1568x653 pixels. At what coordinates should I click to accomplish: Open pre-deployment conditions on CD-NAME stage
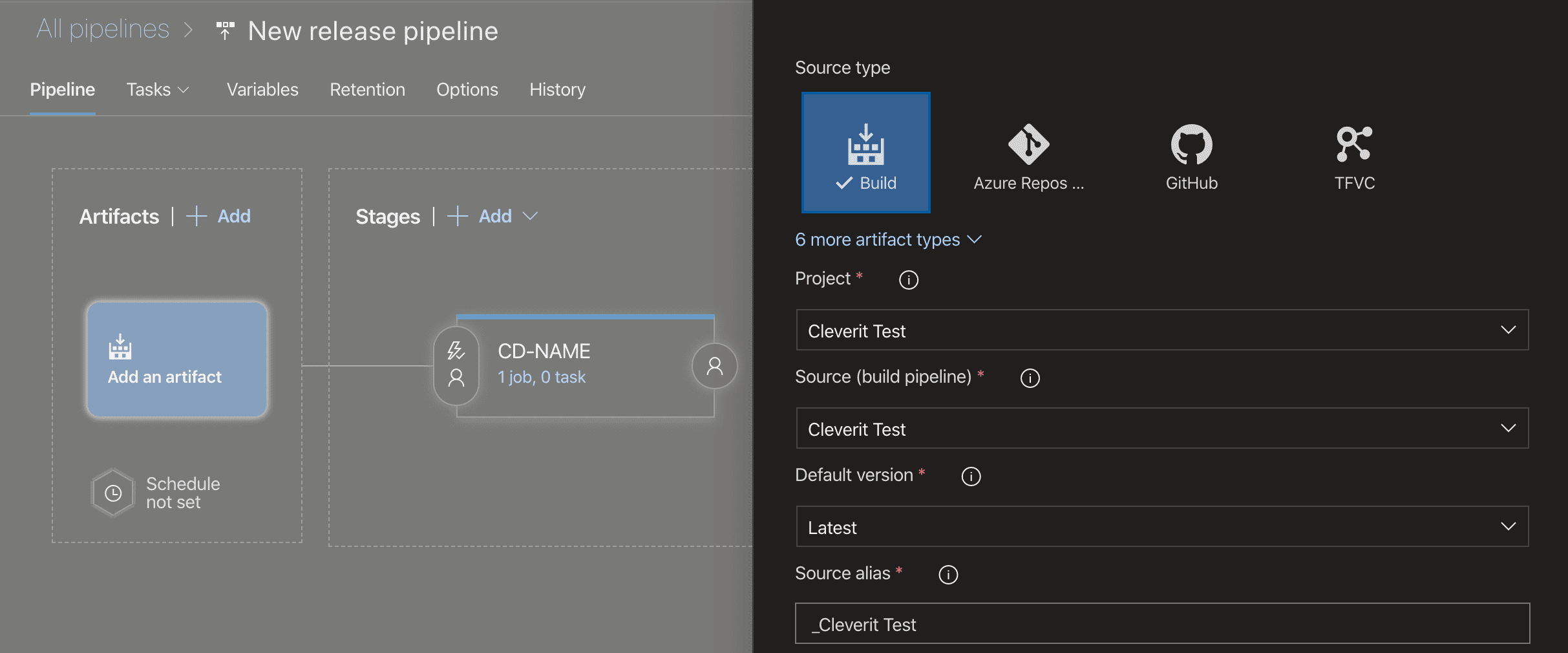456,365
